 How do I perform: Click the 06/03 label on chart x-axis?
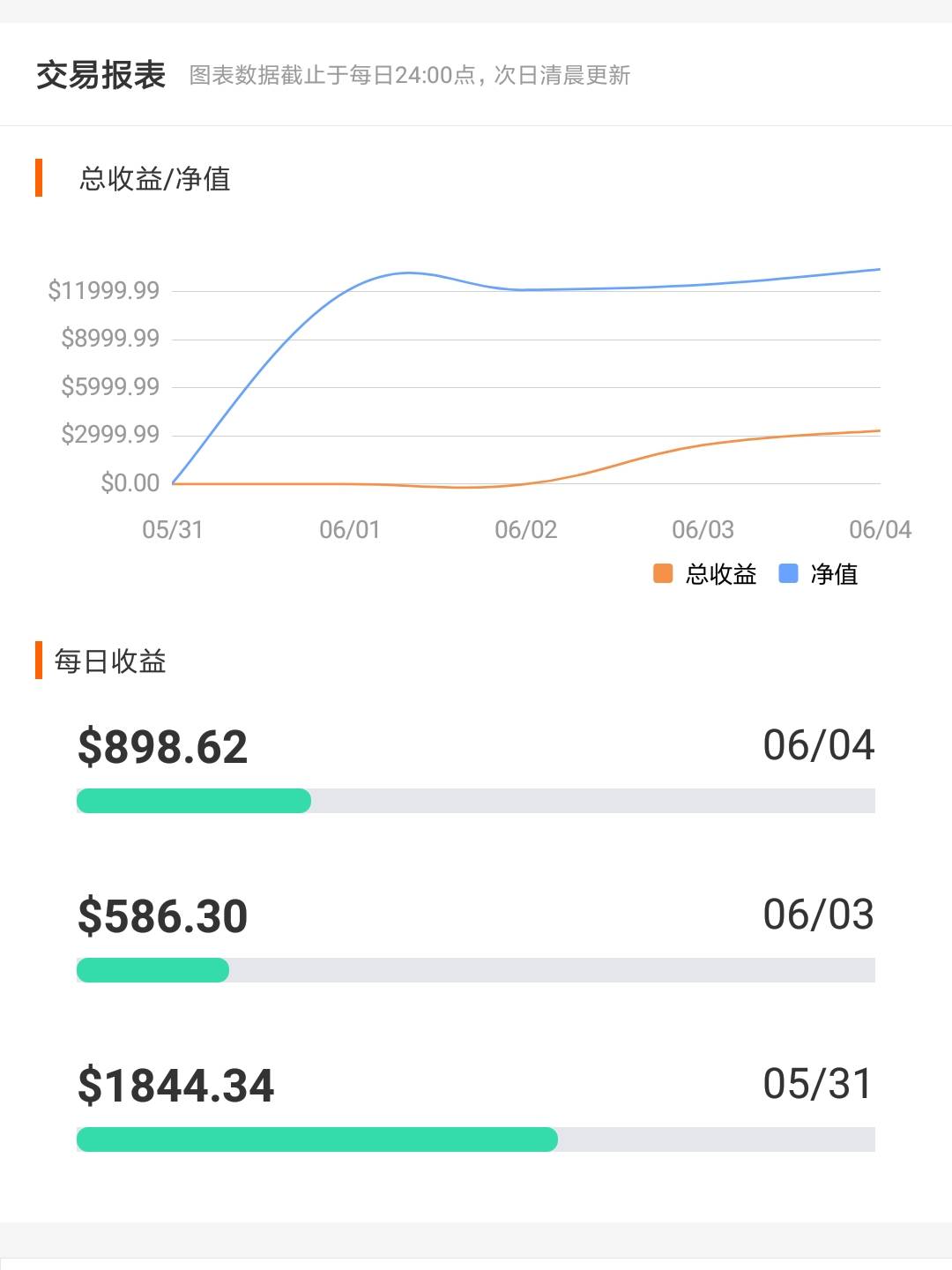[x=703, y=529]
